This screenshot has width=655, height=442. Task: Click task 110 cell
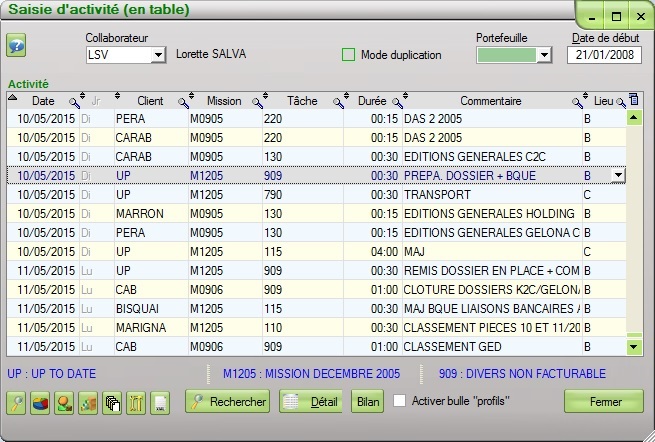(x=303, y=328)
